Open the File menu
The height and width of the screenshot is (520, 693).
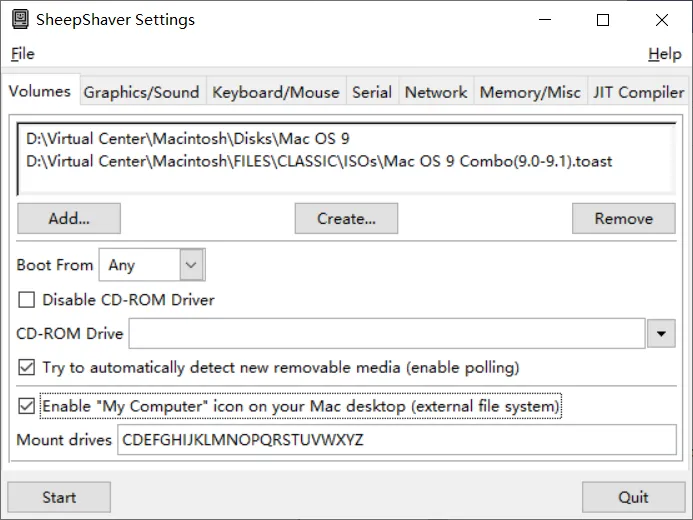pyautogui.click(x=23, y=54)
